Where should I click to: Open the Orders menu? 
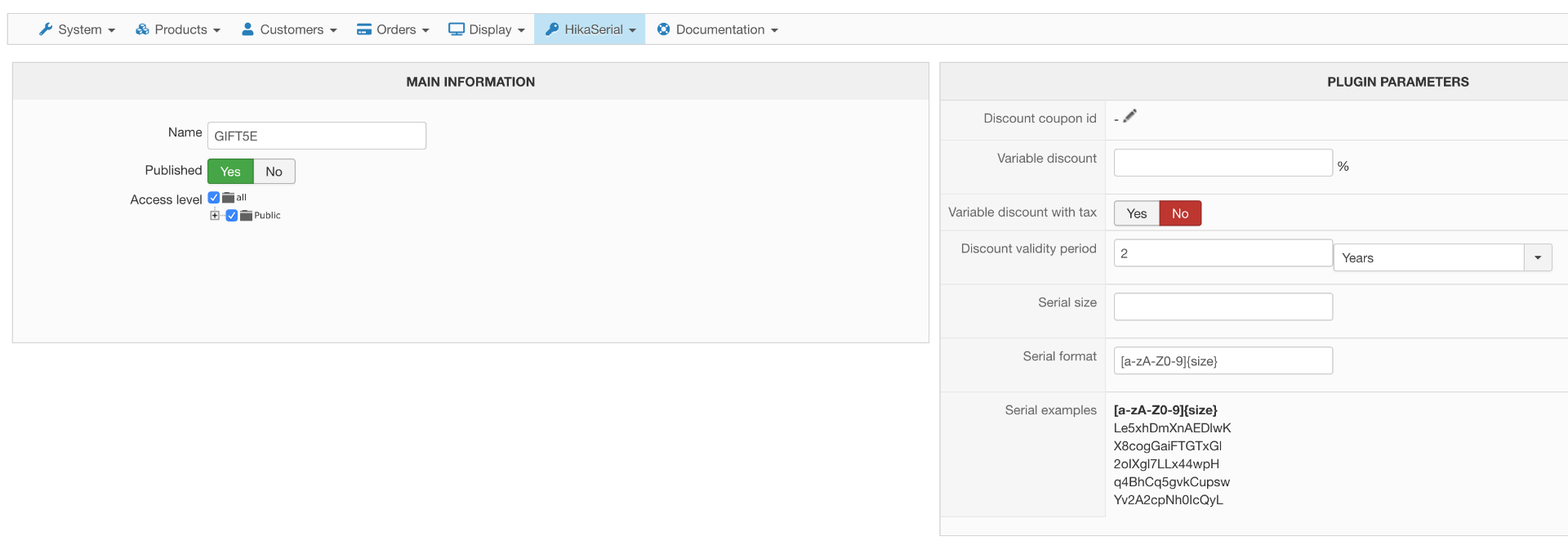pyautogui.click(x=394, y=29)
